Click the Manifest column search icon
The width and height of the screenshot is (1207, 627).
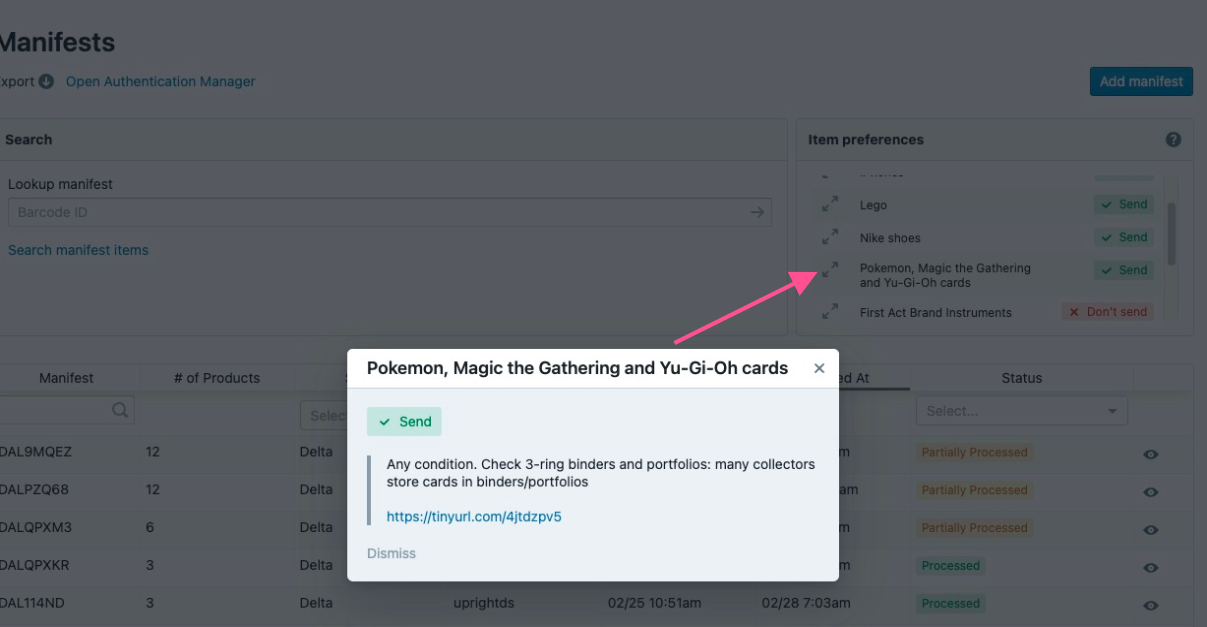120,410
